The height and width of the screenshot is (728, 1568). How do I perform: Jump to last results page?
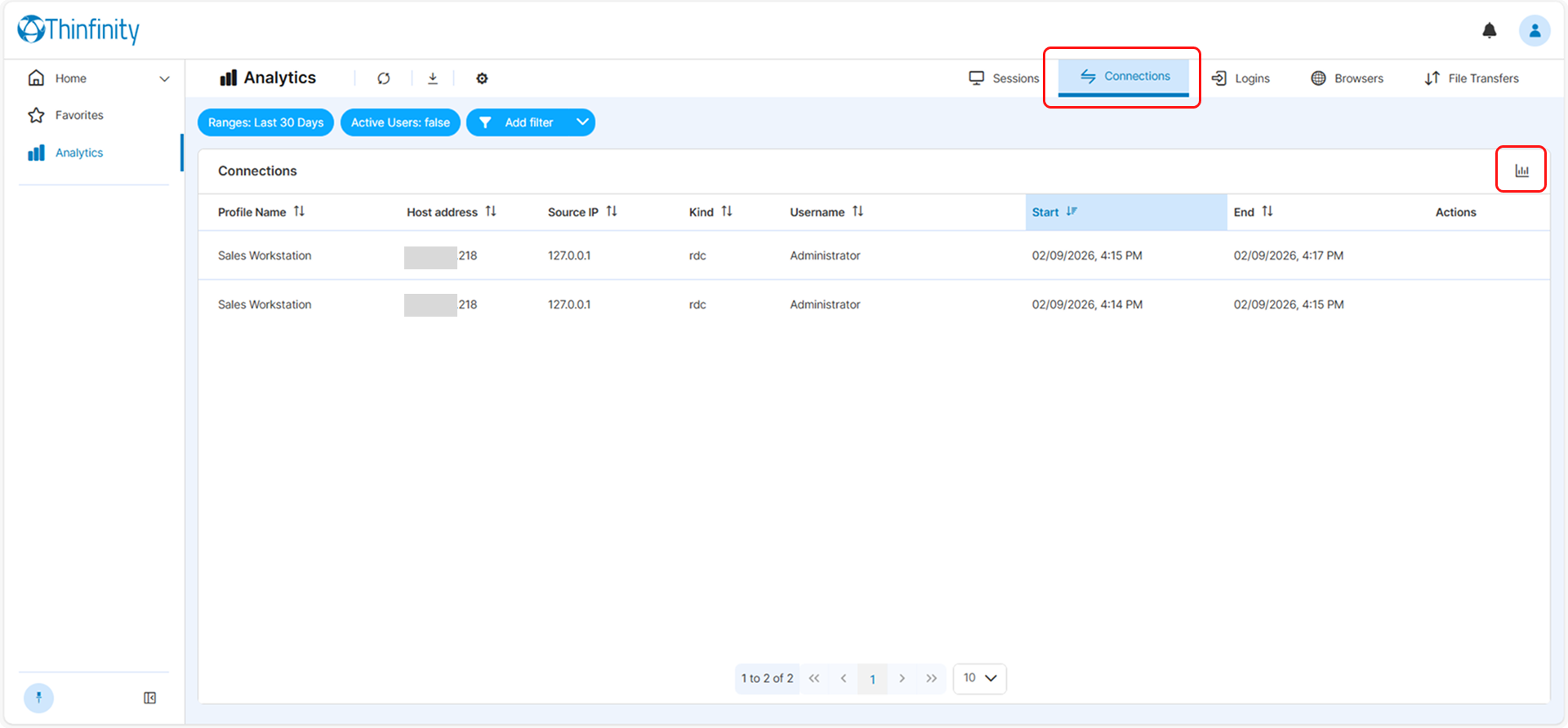pos(931,678)
